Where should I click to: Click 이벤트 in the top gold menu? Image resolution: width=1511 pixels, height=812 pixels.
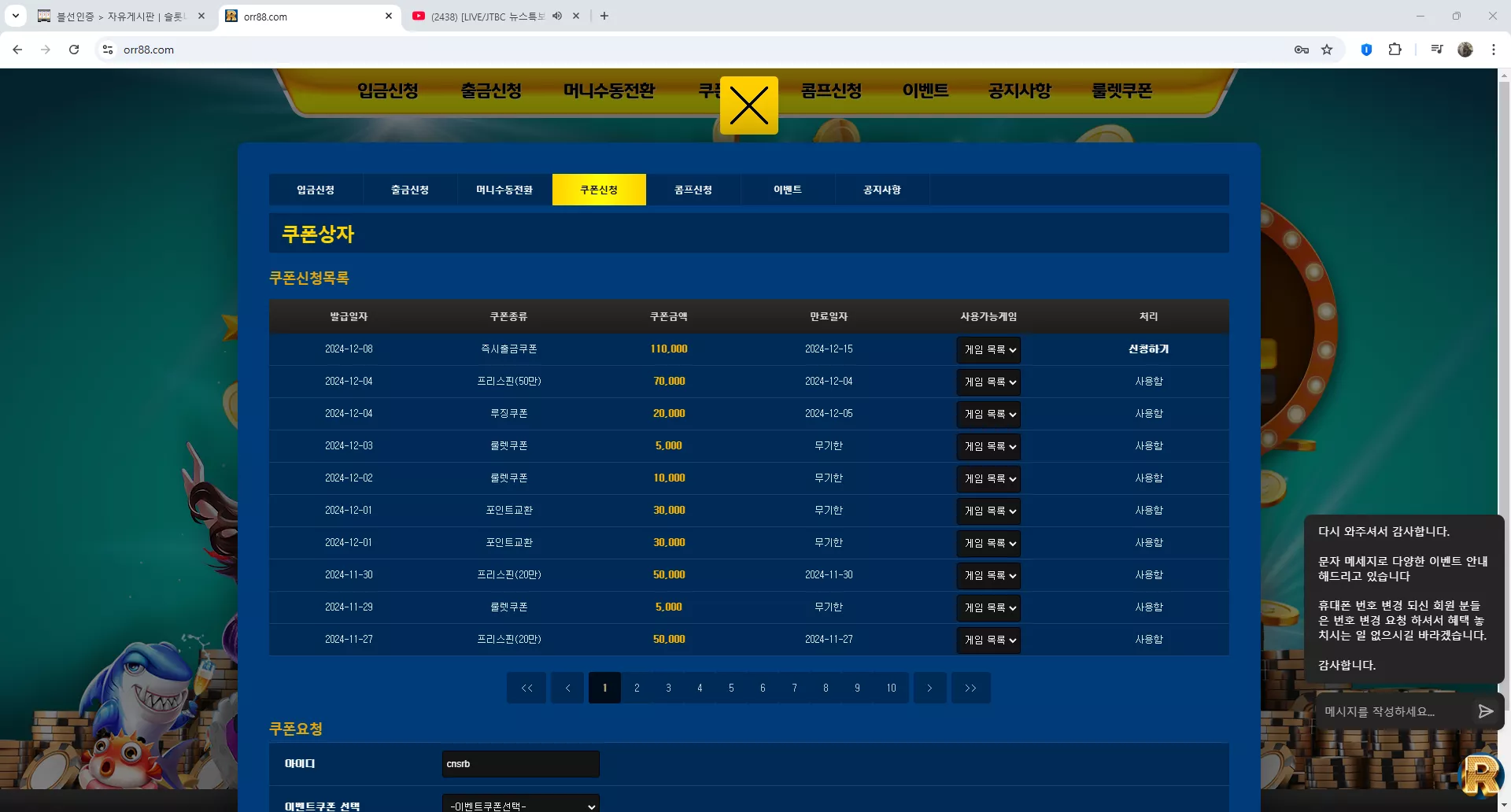pyautogui.click(x=926, y=91)
